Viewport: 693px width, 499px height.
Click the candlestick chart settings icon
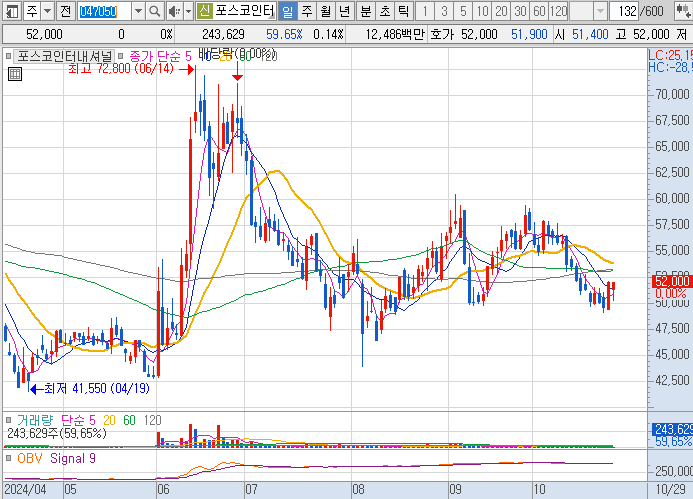[x=683, y=11]
